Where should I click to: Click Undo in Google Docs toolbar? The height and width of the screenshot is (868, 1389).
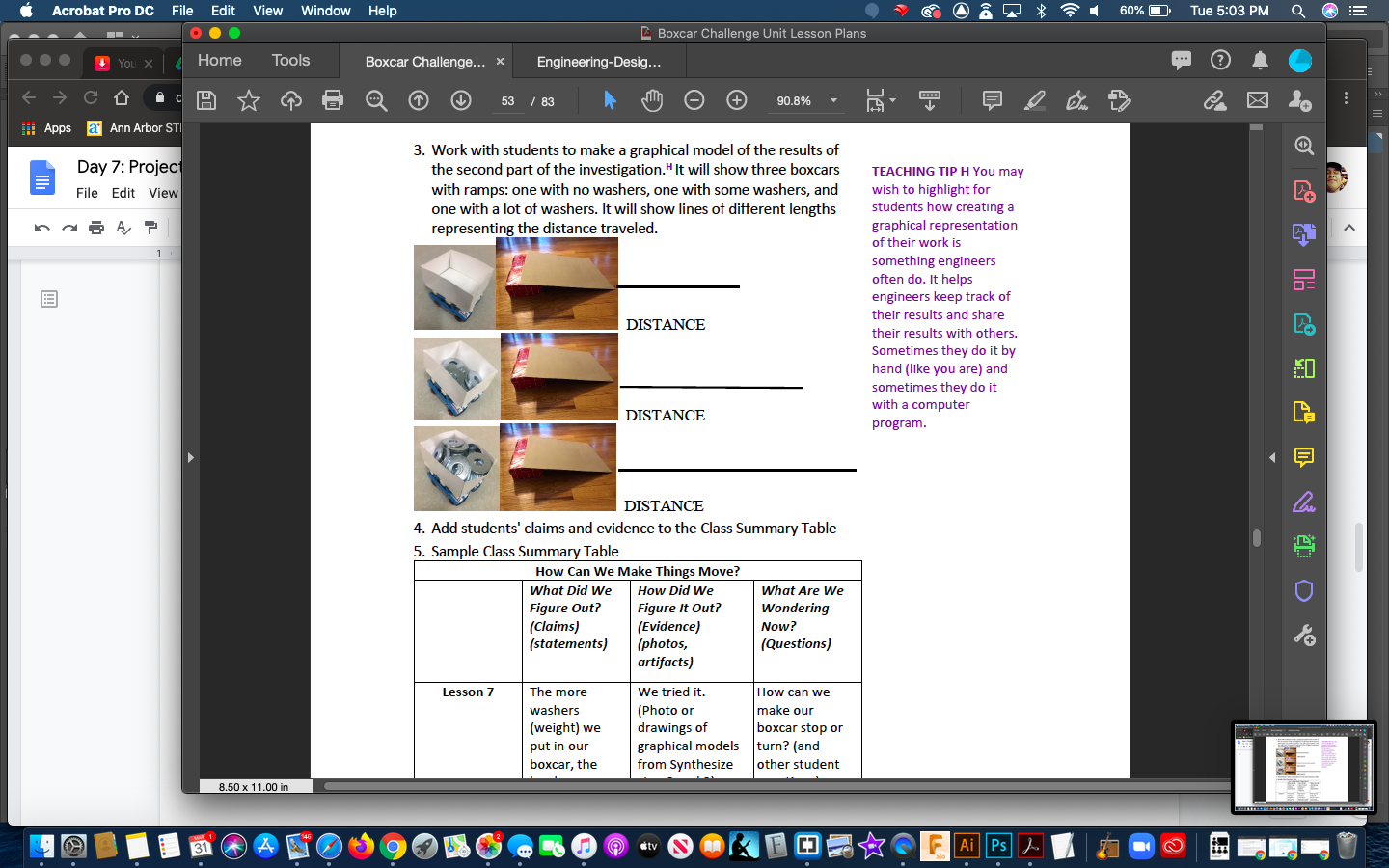[41, 228]
